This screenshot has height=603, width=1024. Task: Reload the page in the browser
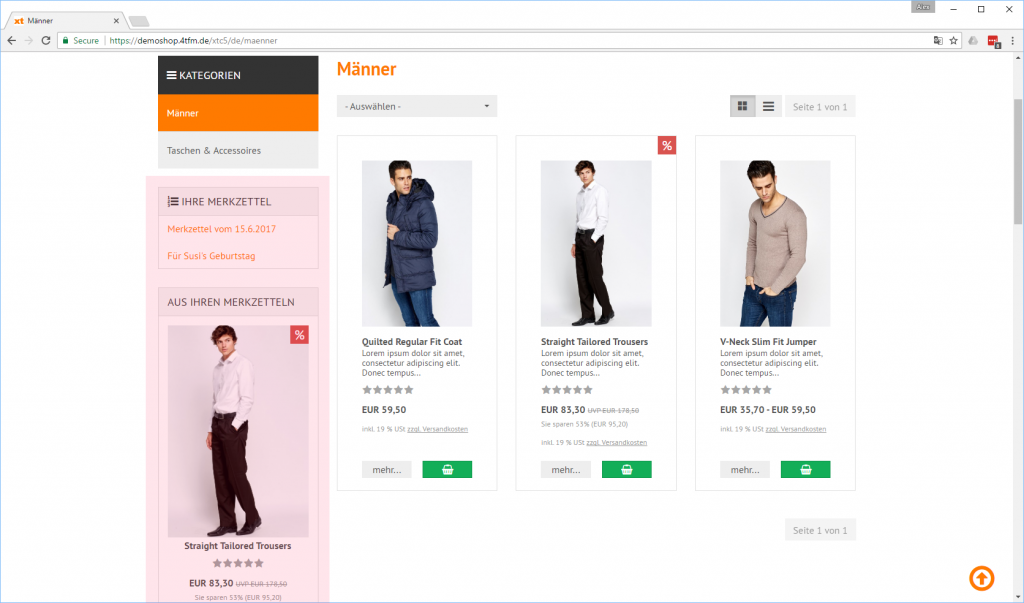tap(46, 41)
